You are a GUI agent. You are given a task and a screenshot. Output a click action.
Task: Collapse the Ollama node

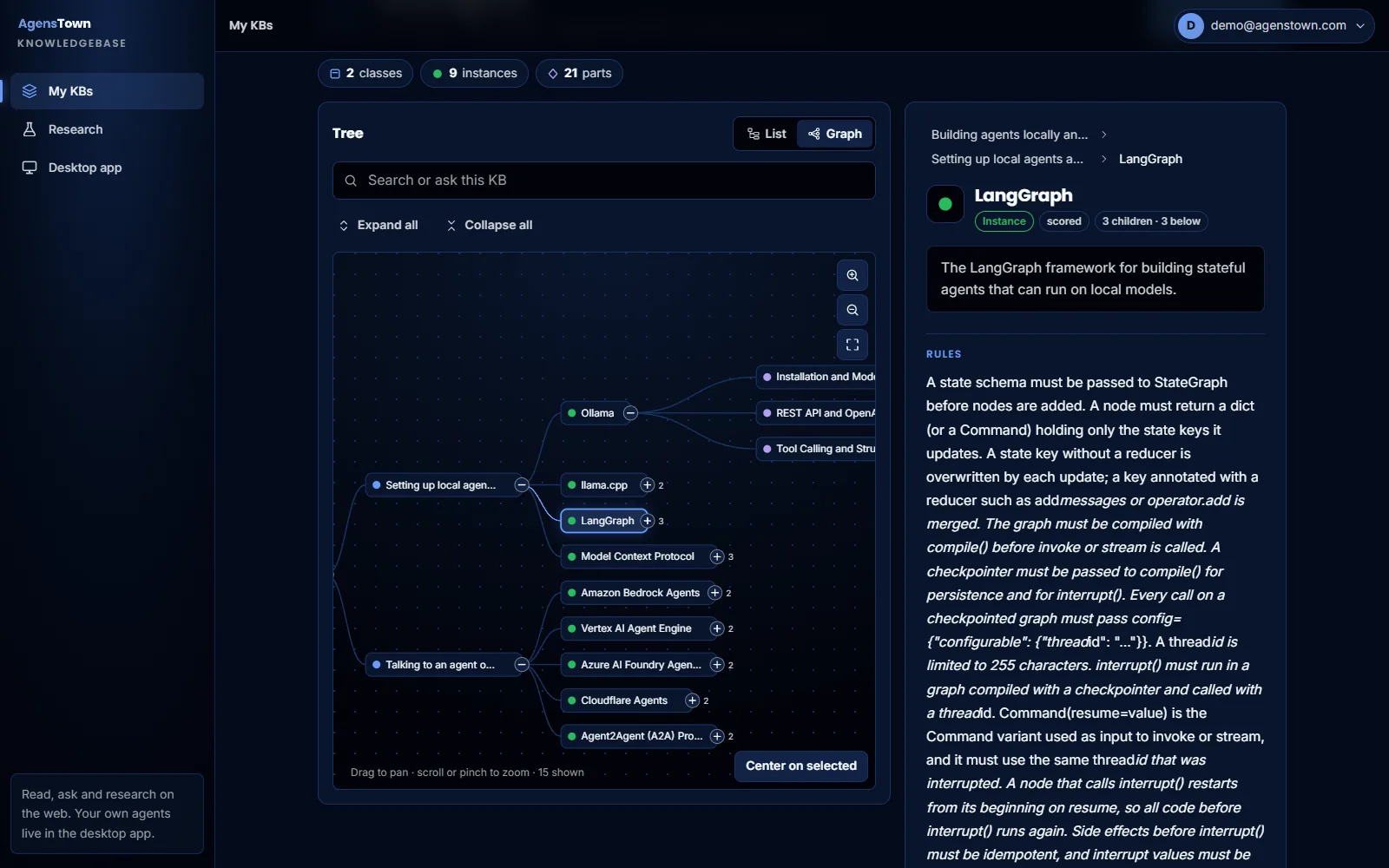pyautogui.click(x=631, y=413)
